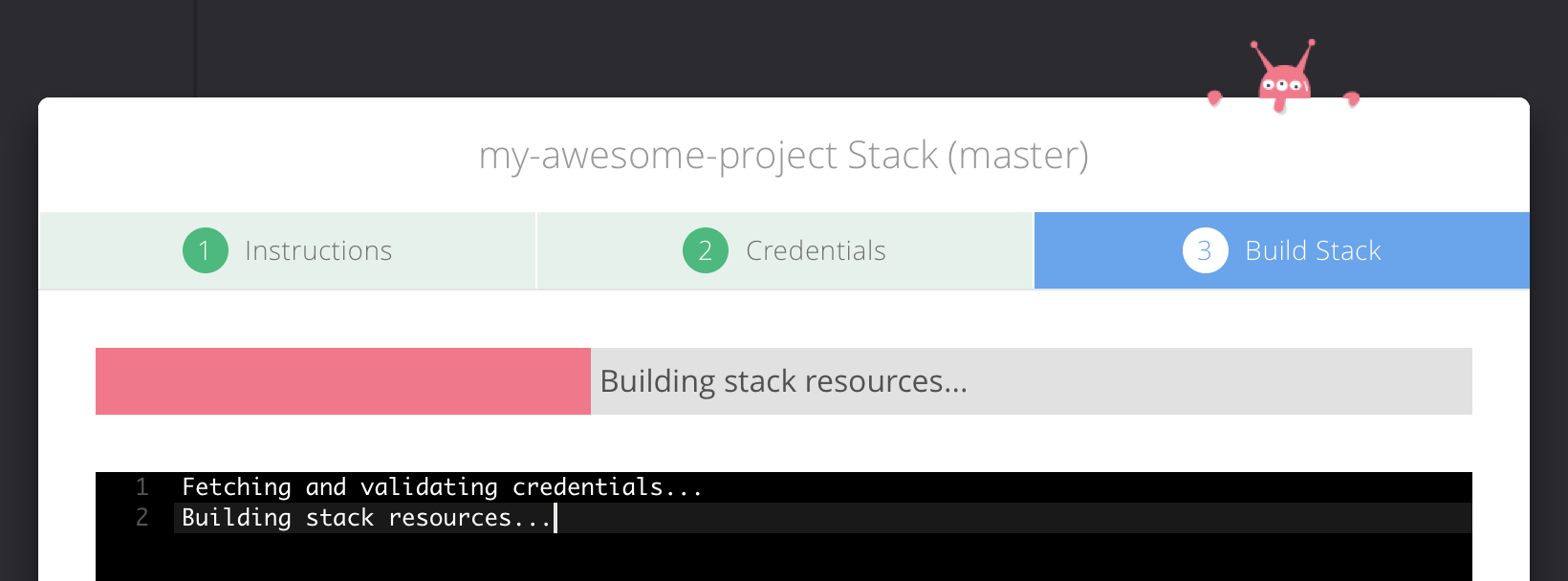Screen dimensions: 1568x581
Task: Click the 'my-awesome-project Stack (master)' title
Action: (x=784, y=155)
